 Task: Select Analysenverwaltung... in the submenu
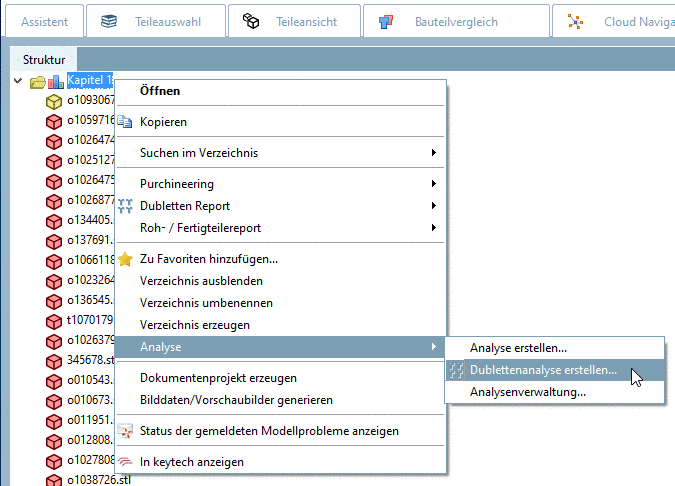click(528, 392)
